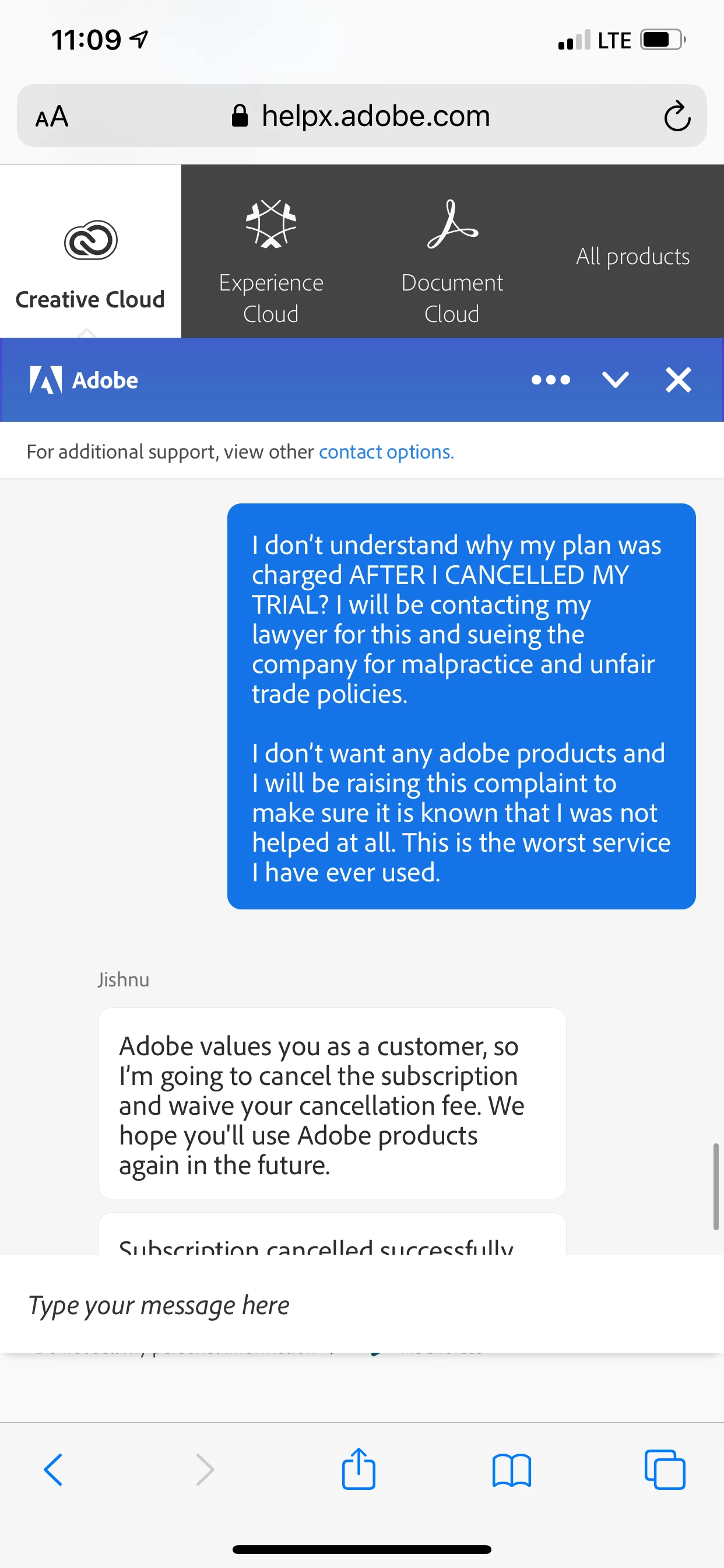
Task: Tap the Adobe logo in chat header
Action: 83,380
